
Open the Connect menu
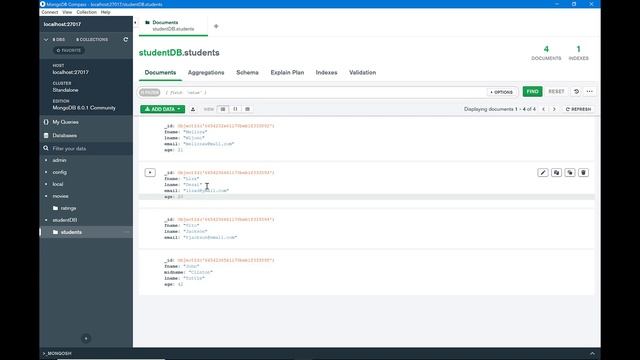click(50, 12)
